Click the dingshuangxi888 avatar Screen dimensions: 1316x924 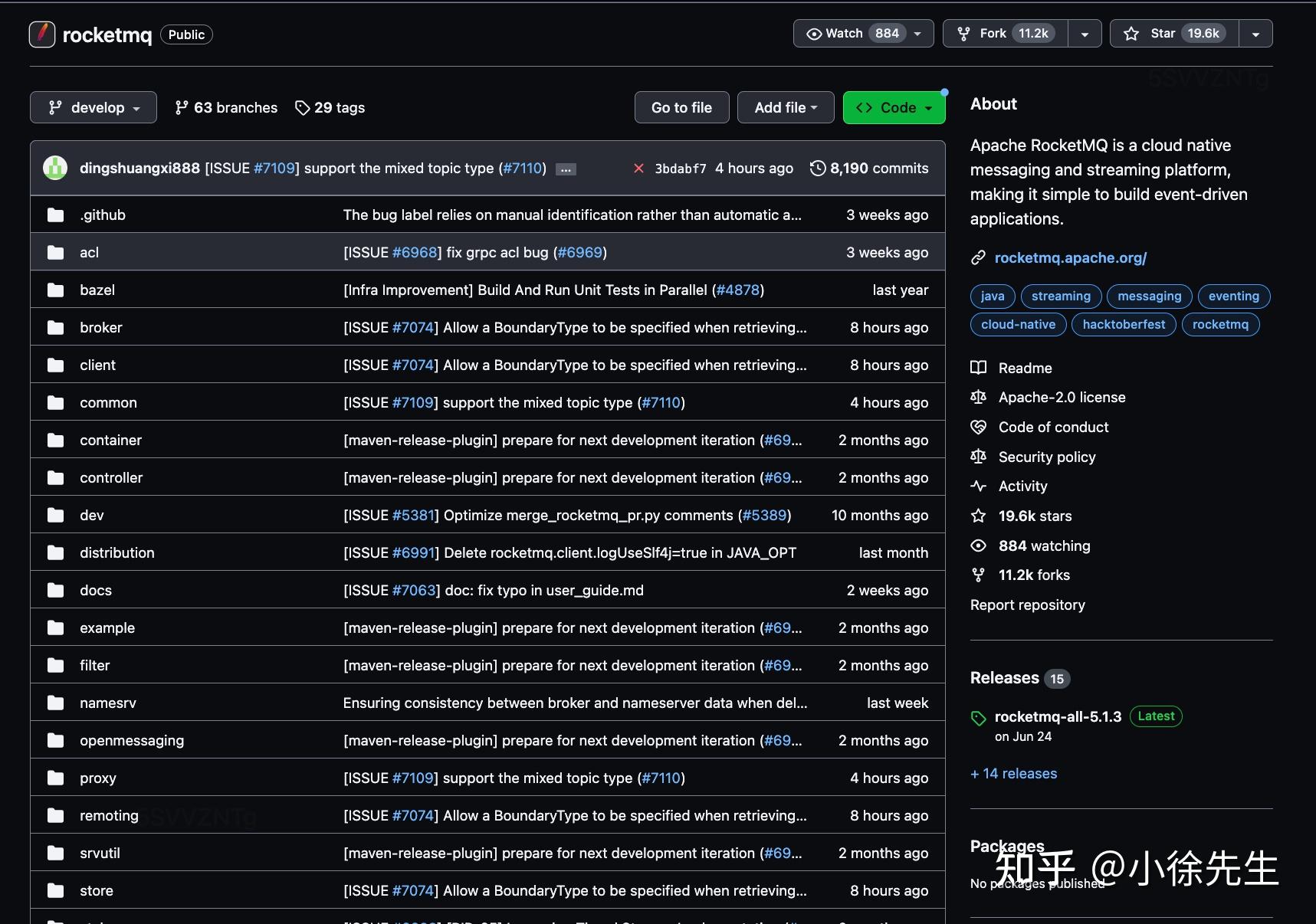[x=55, y=168]
